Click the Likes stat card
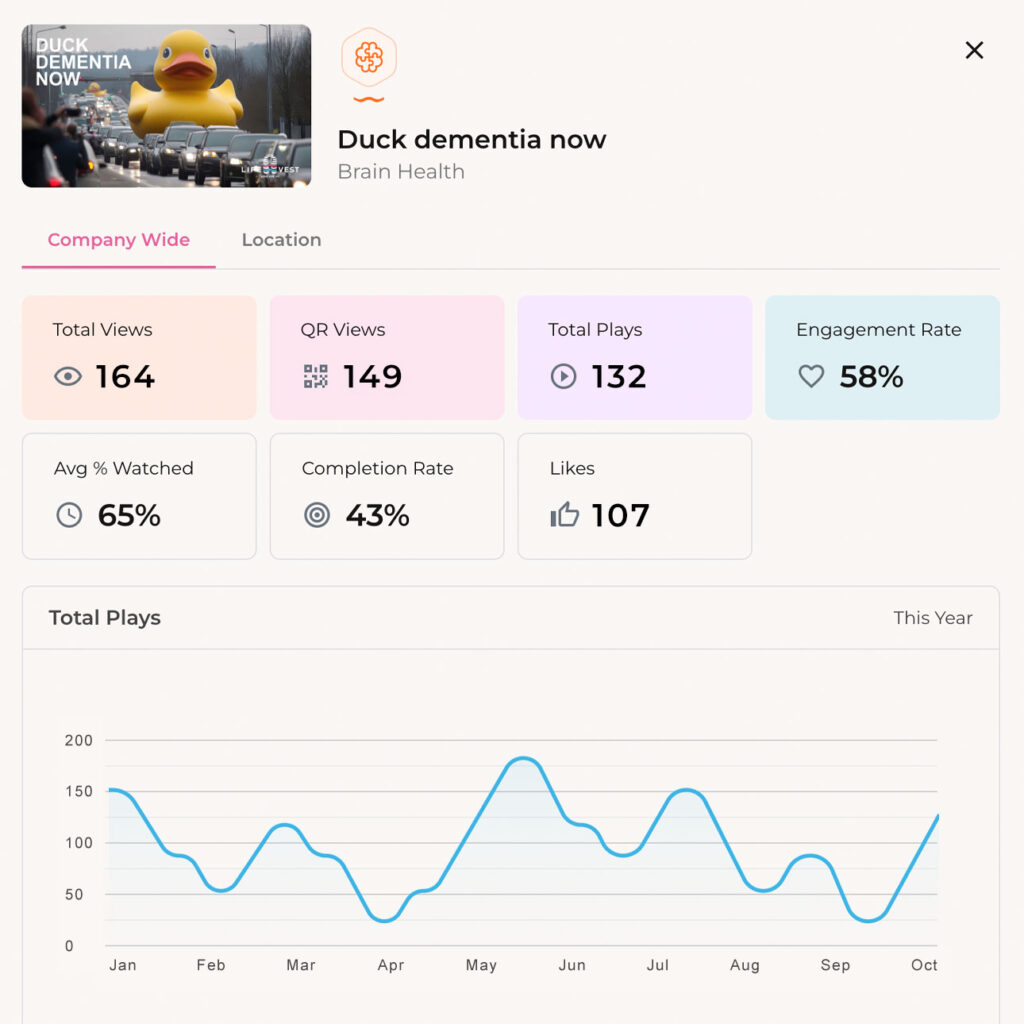The image size is (1024, 1024). coord(634,496)
